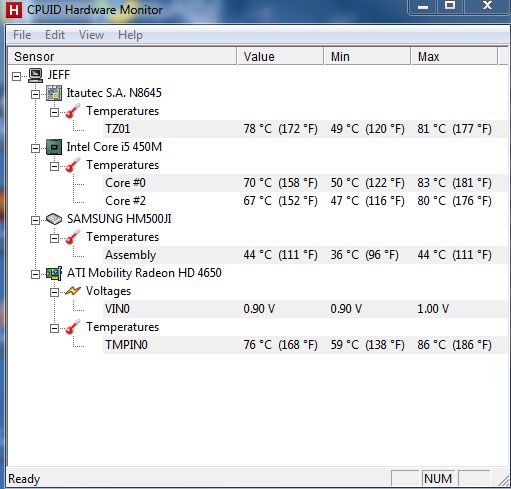The width and height of the screenshot is (511, 489).
Task: Click TMPIN0 min 59 °C (138 °F)
Action: (367, 345)
